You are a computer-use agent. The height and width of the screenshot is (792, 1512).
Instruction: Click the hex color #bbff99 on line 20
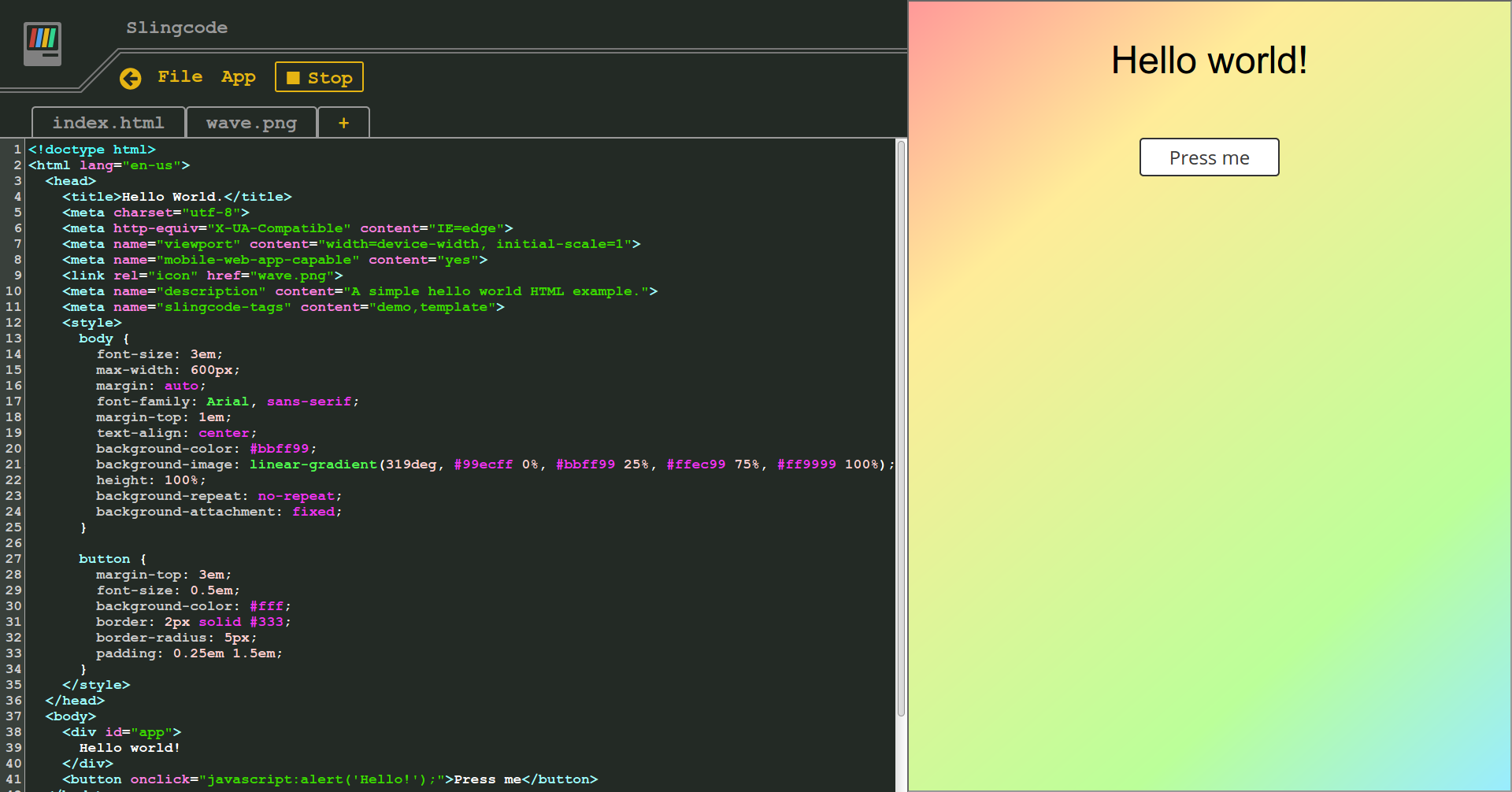280,449
